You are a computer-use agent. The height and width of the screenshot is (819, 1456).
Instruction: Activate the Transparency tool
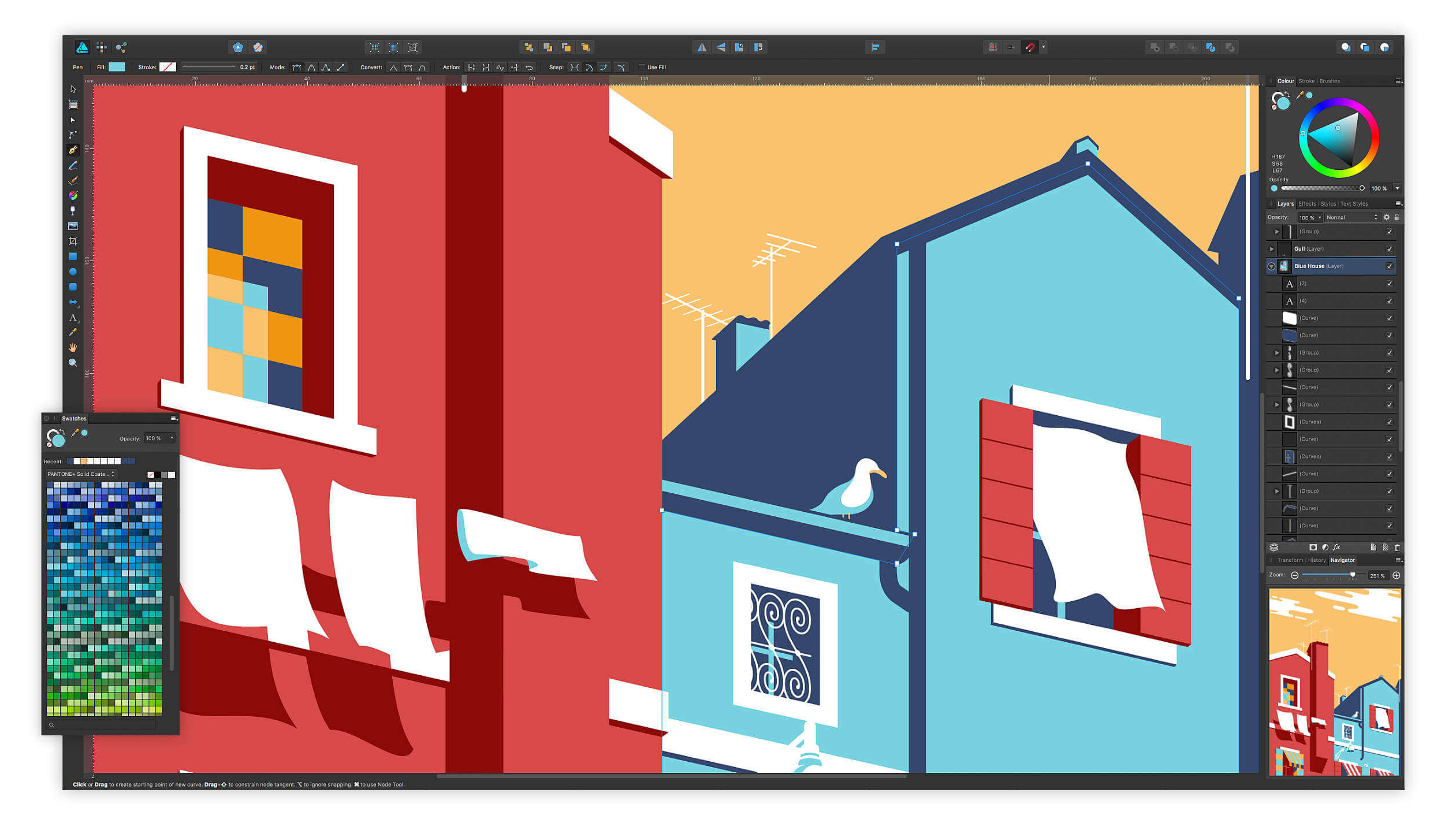[73, 210]
